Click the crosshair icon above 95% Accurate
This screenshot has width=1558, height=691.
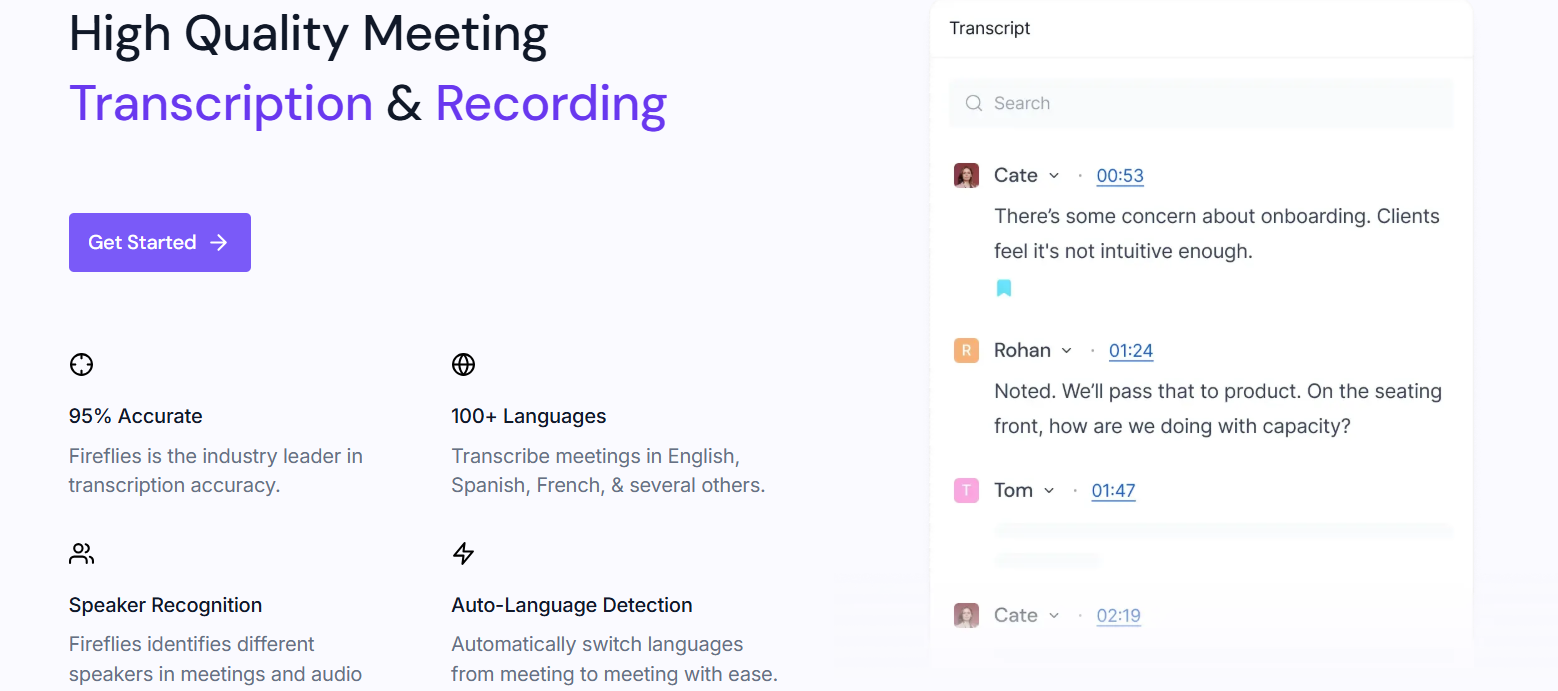[81, 365]
